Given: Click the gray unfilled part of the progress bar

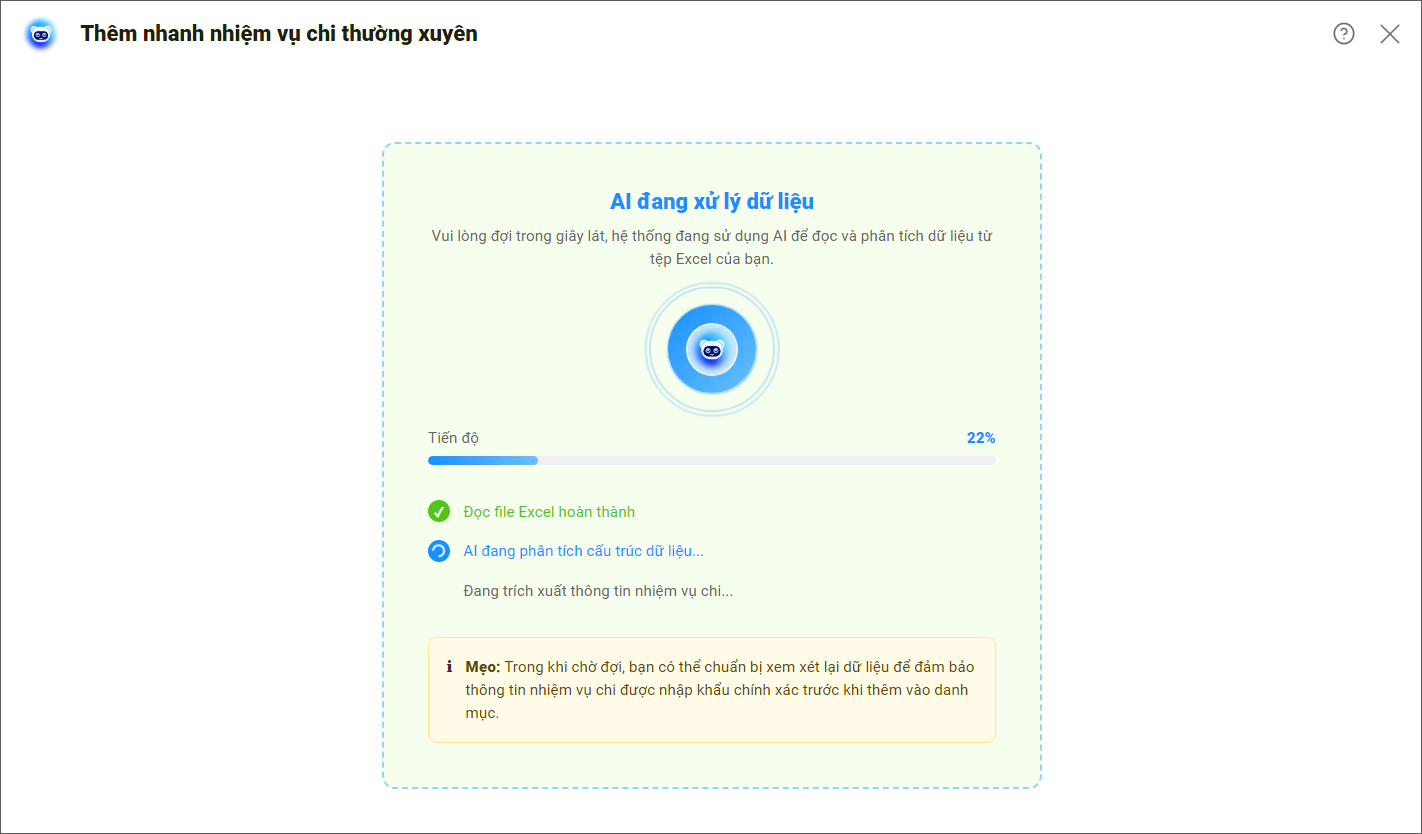Looking at the screenshot, I should coord(765,461).
